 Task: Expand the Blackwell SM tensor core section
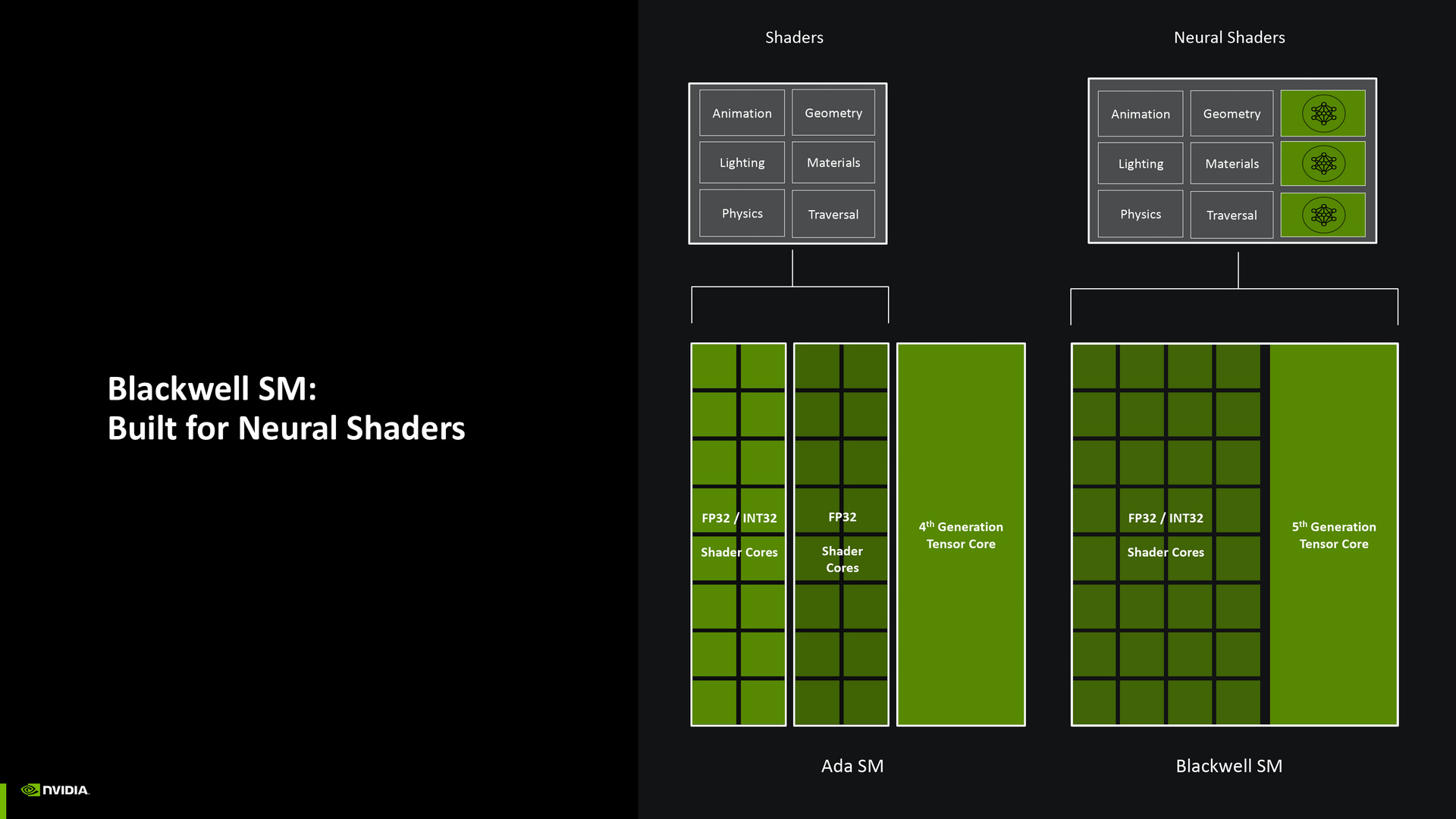pos(1335,535)
